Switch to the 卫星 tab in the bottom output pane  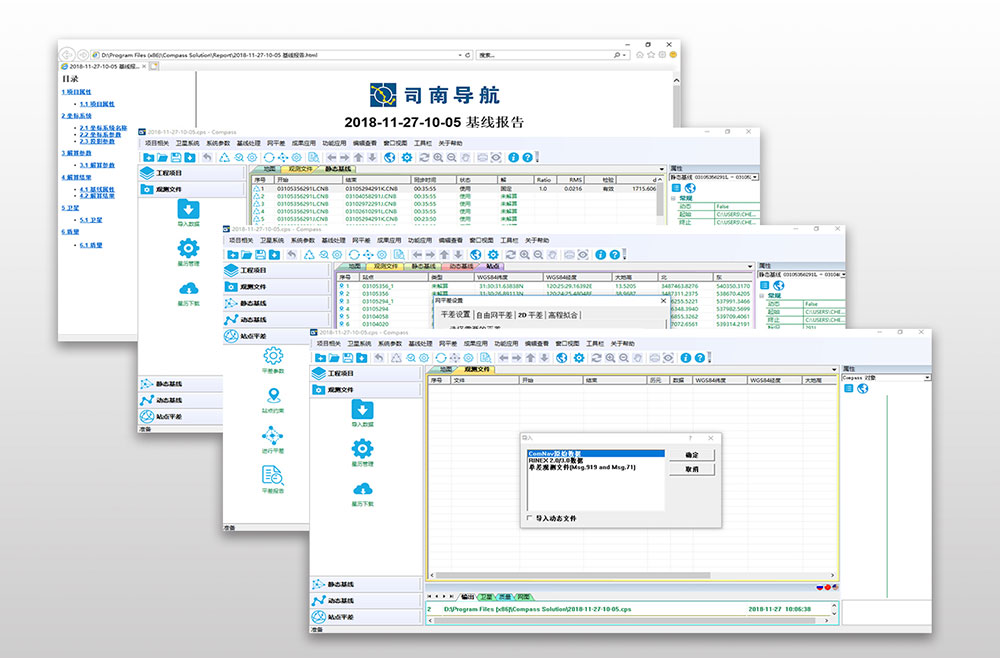pyautogui.click(x=486, y=597)
